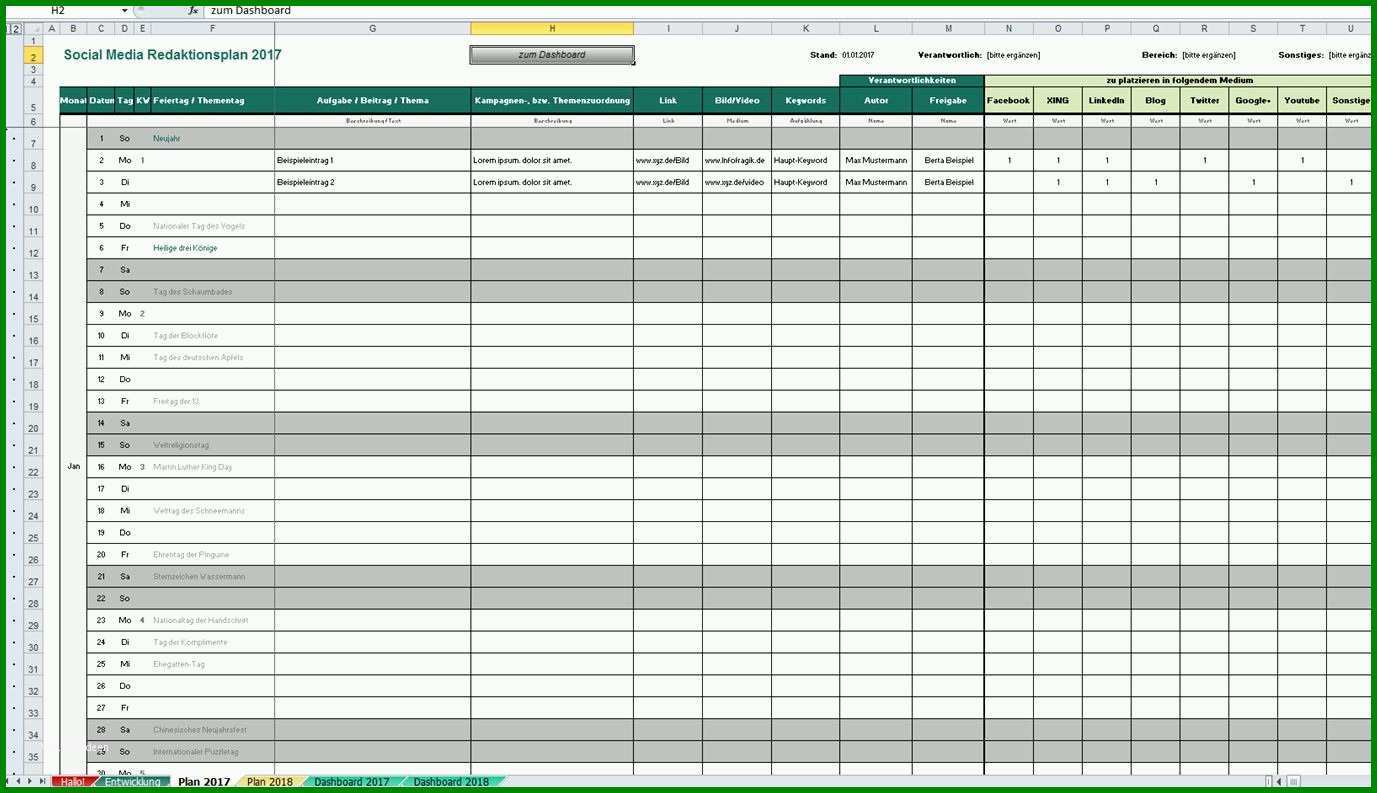Click the 'Facebook' column header
1377x793 pixels.
[1008, 100]
